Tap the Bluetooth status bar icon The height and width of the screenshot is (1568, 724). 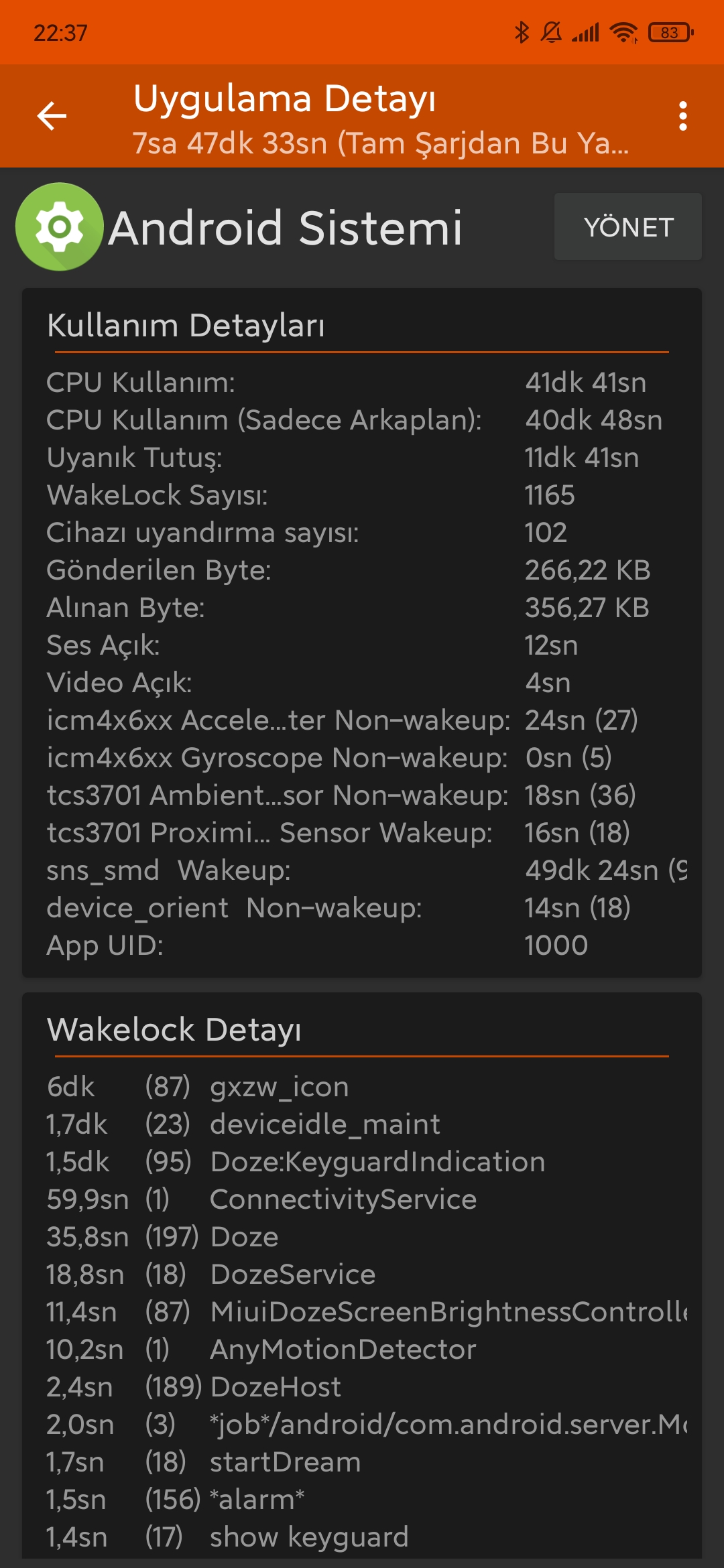point(522,32)
